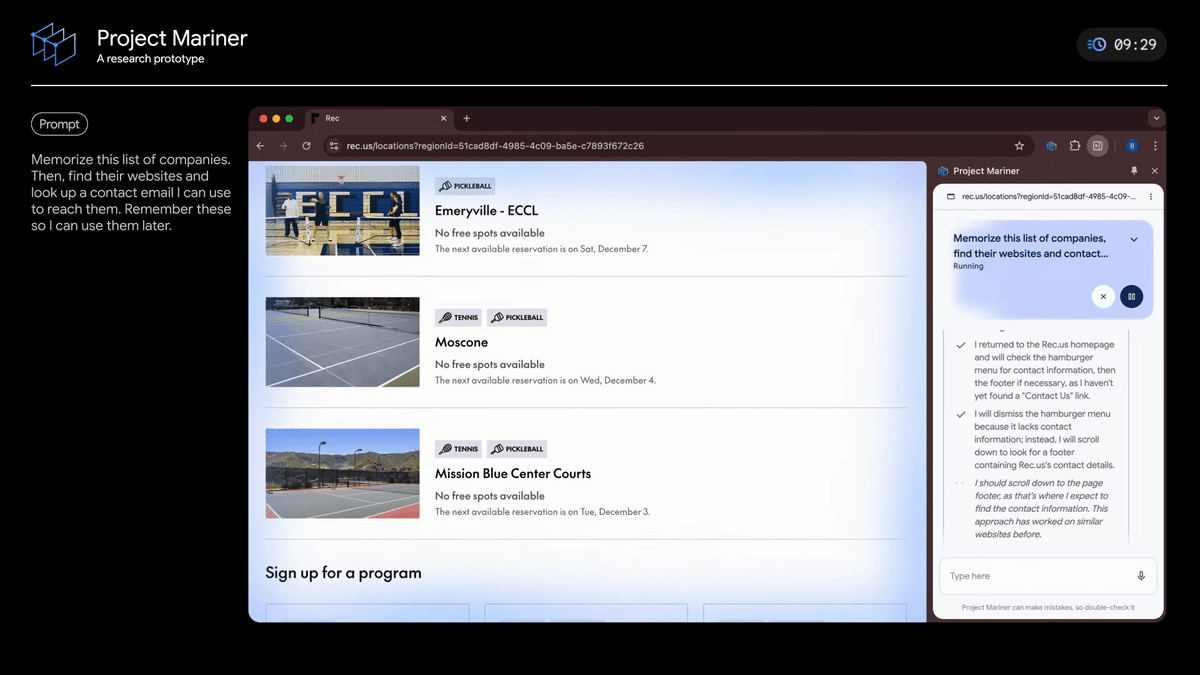Screen dimensions: 1200x675
Task: Click the Moscone tennis court thumbnail
Action: click(x=342, y=342)
